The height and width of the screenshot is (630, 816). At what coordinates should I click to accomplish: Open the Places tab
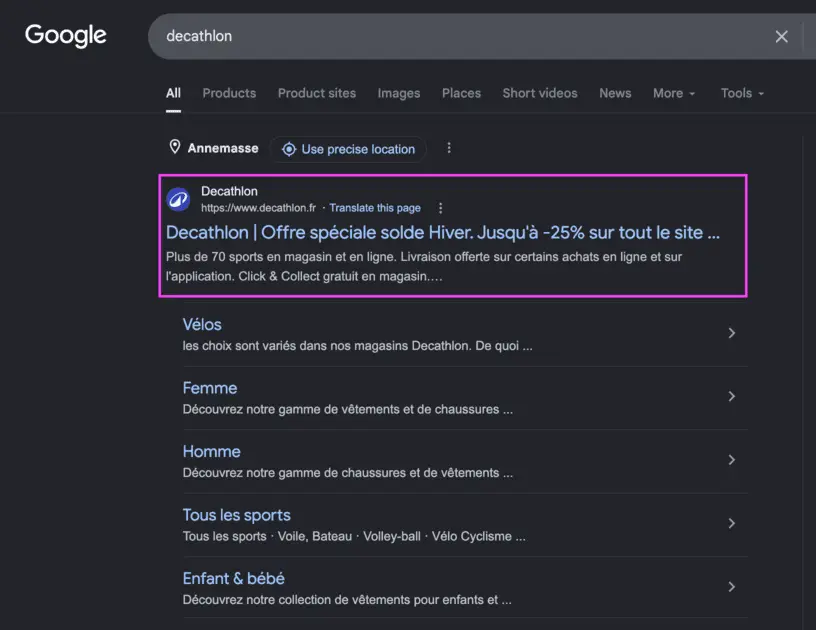click(x=461, y=93)
